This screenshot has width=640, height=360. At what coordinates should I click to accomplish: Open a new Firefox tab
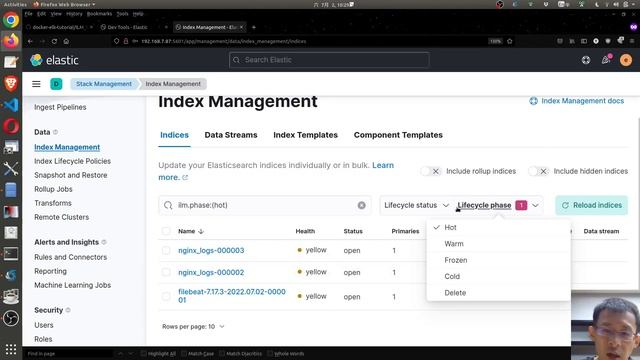coord(253,27)
